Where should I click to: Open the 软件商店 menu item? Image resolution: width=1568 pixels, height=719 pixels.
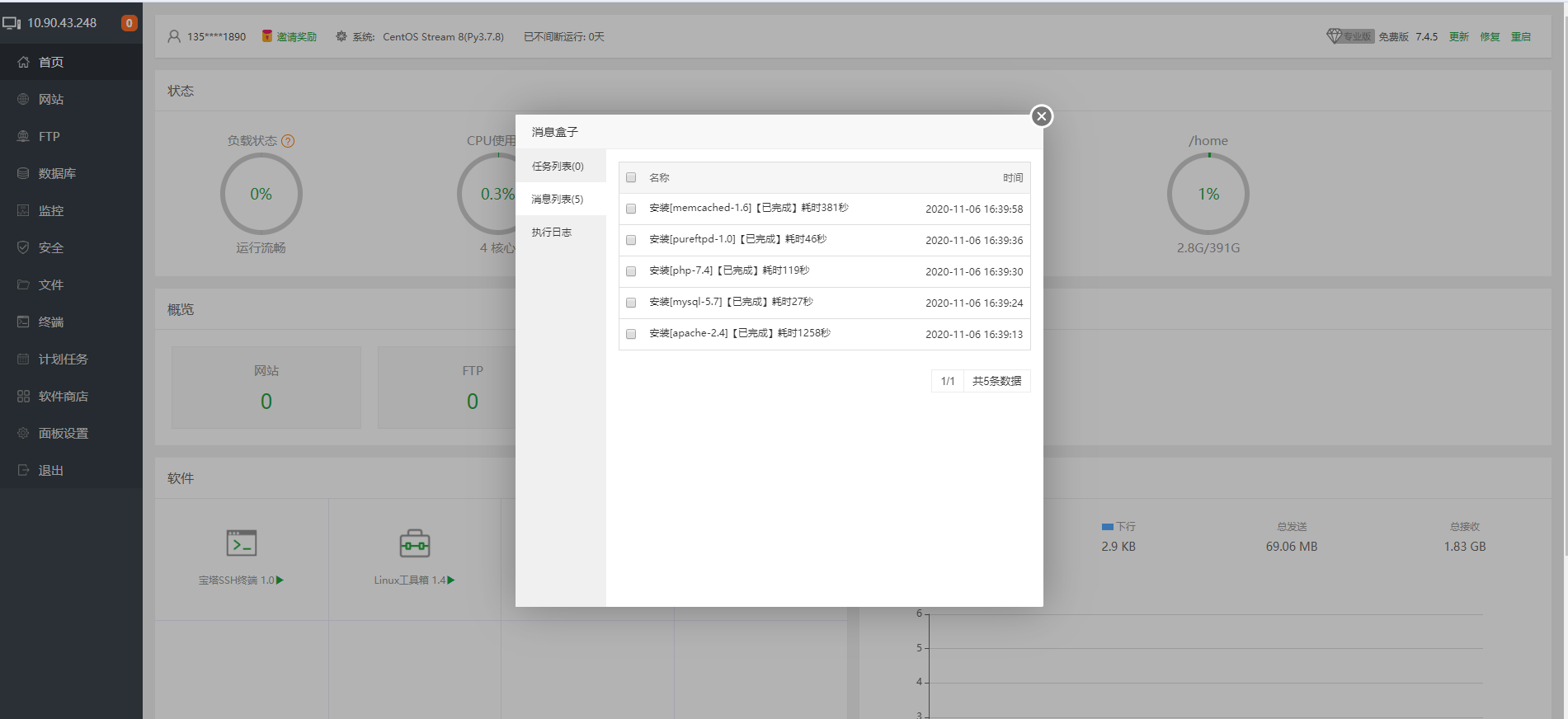(71, 396)
